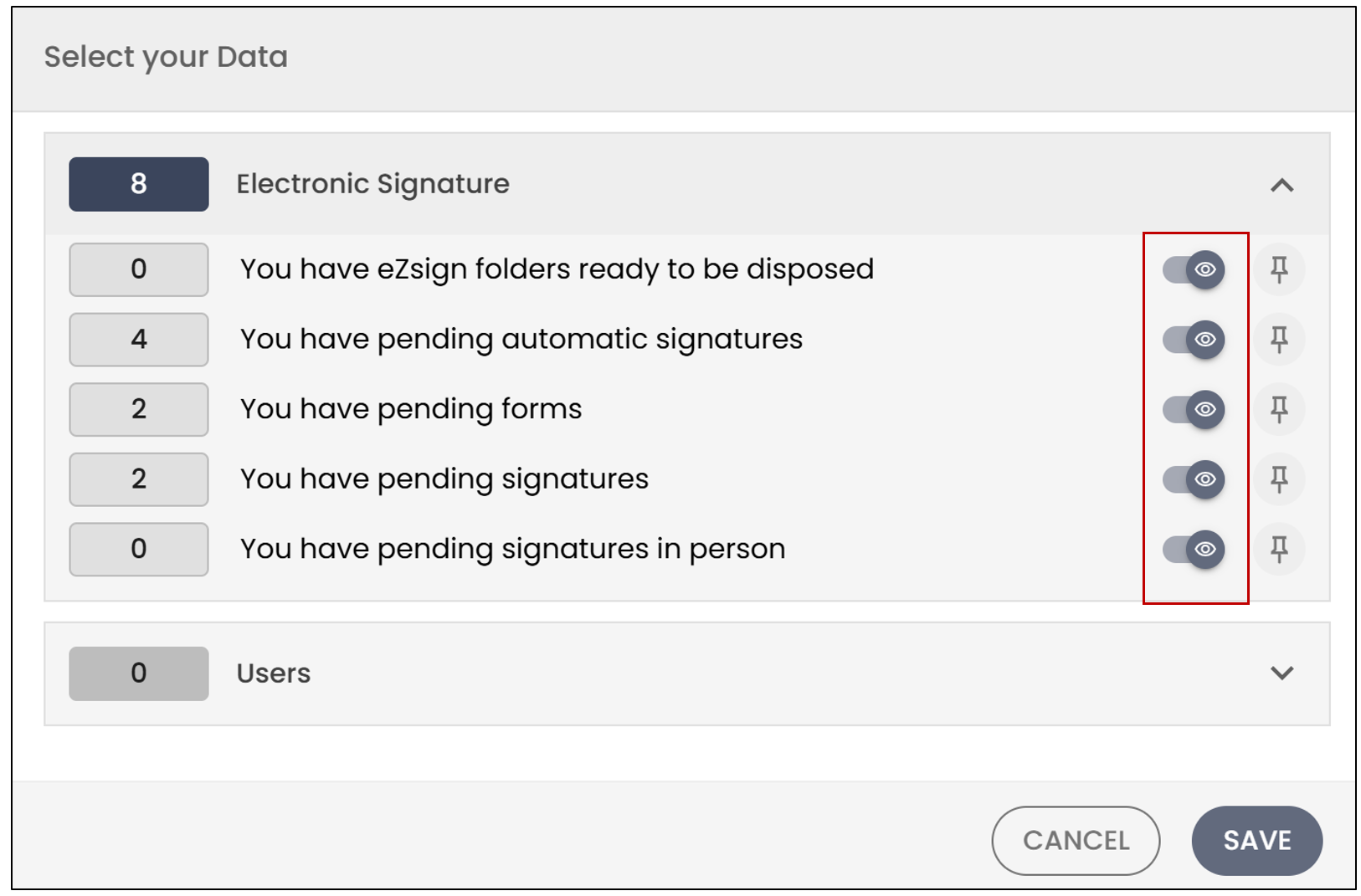The height and width of the screenshot is (896, 1361).
Task: Pin the pending signatures in person item
Action: 1279,549
